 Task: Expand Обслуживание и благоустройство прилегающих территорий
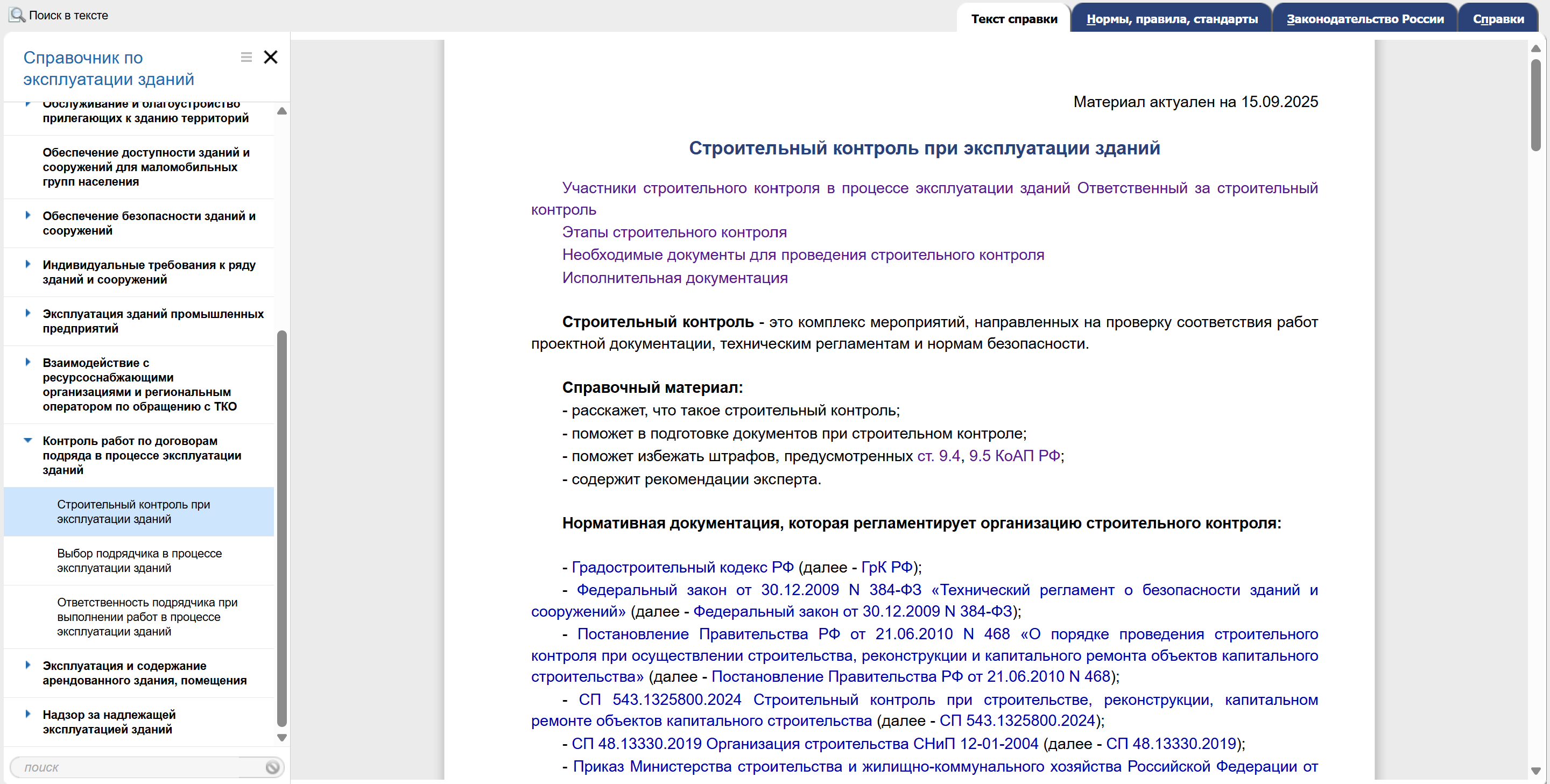[27, 104]
